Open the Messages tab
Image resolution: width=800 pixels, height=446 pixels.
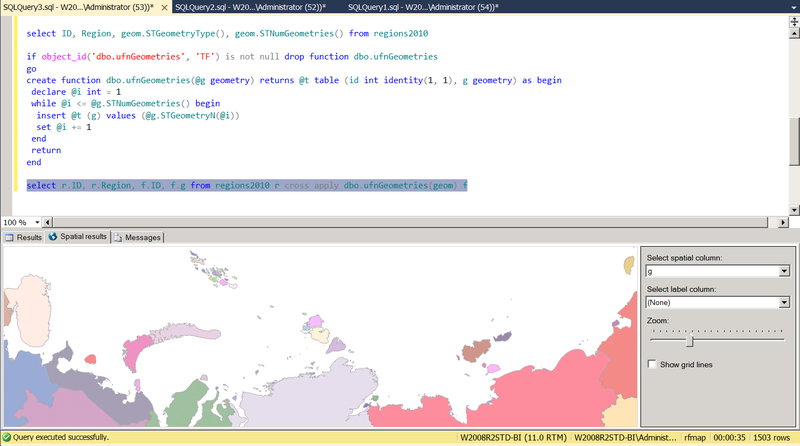[138, 237]
